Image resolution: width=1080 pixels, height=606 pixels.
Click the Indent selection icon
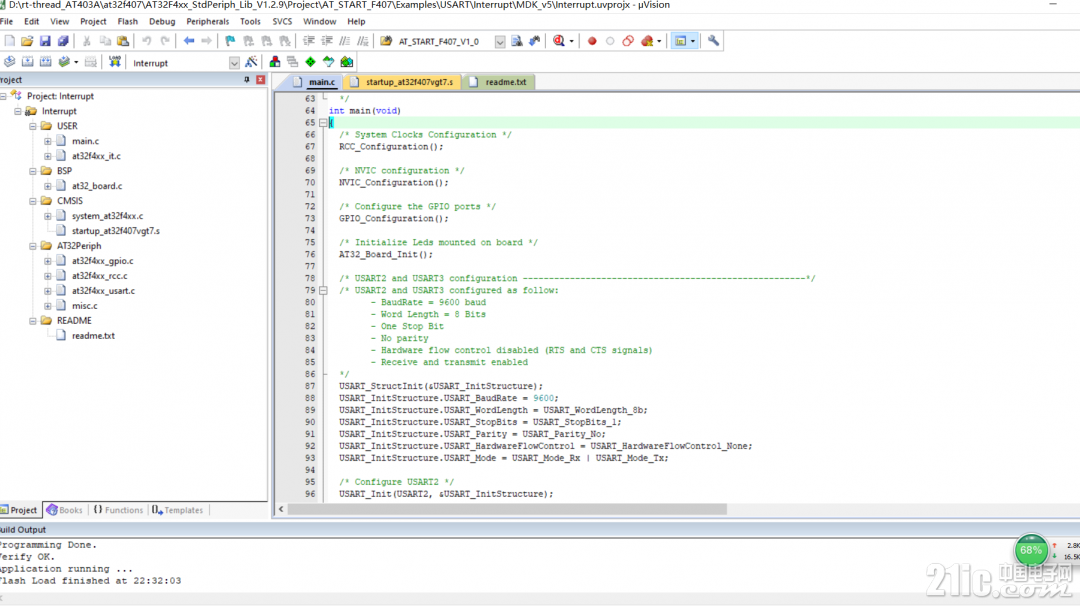[x=309, y=41]
